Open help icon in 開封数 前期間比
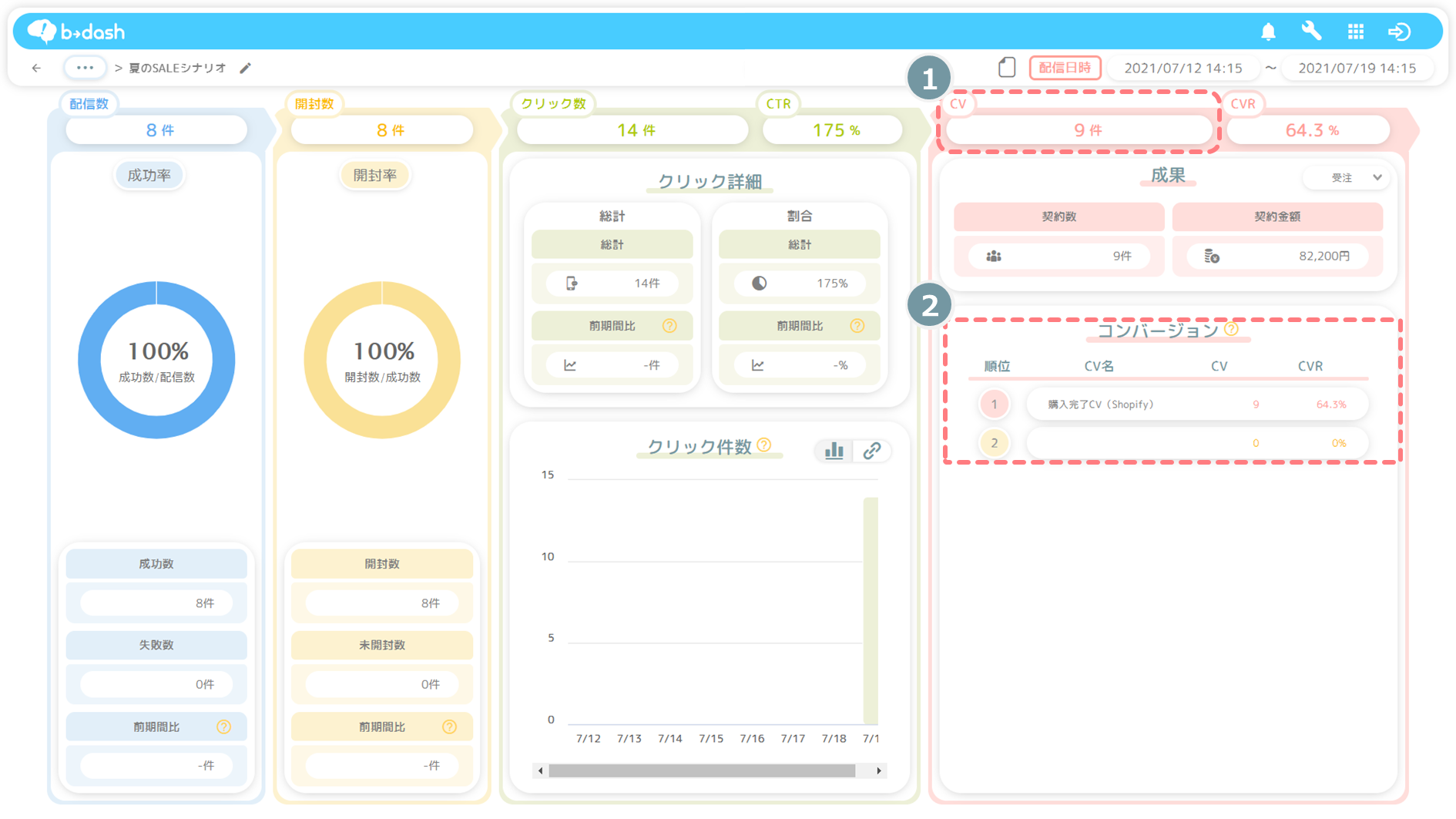This screenshot has height=819, width=1456. [449, 727]
